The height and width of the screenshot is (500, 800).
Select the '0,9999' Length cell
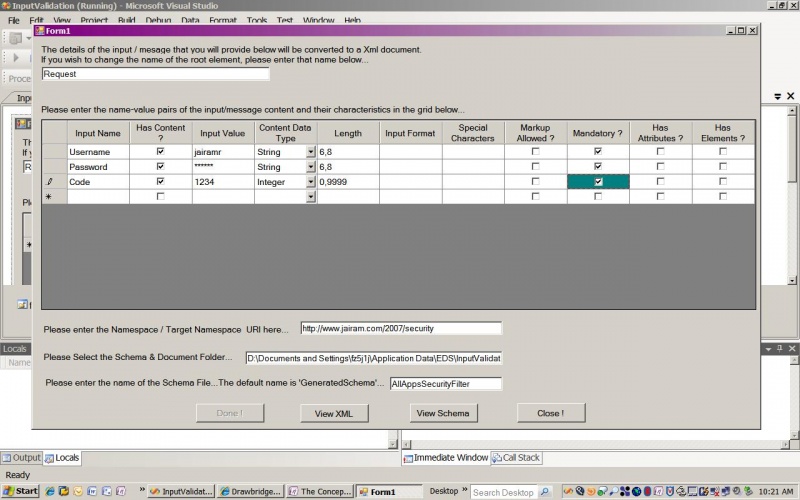pos(348,182)
